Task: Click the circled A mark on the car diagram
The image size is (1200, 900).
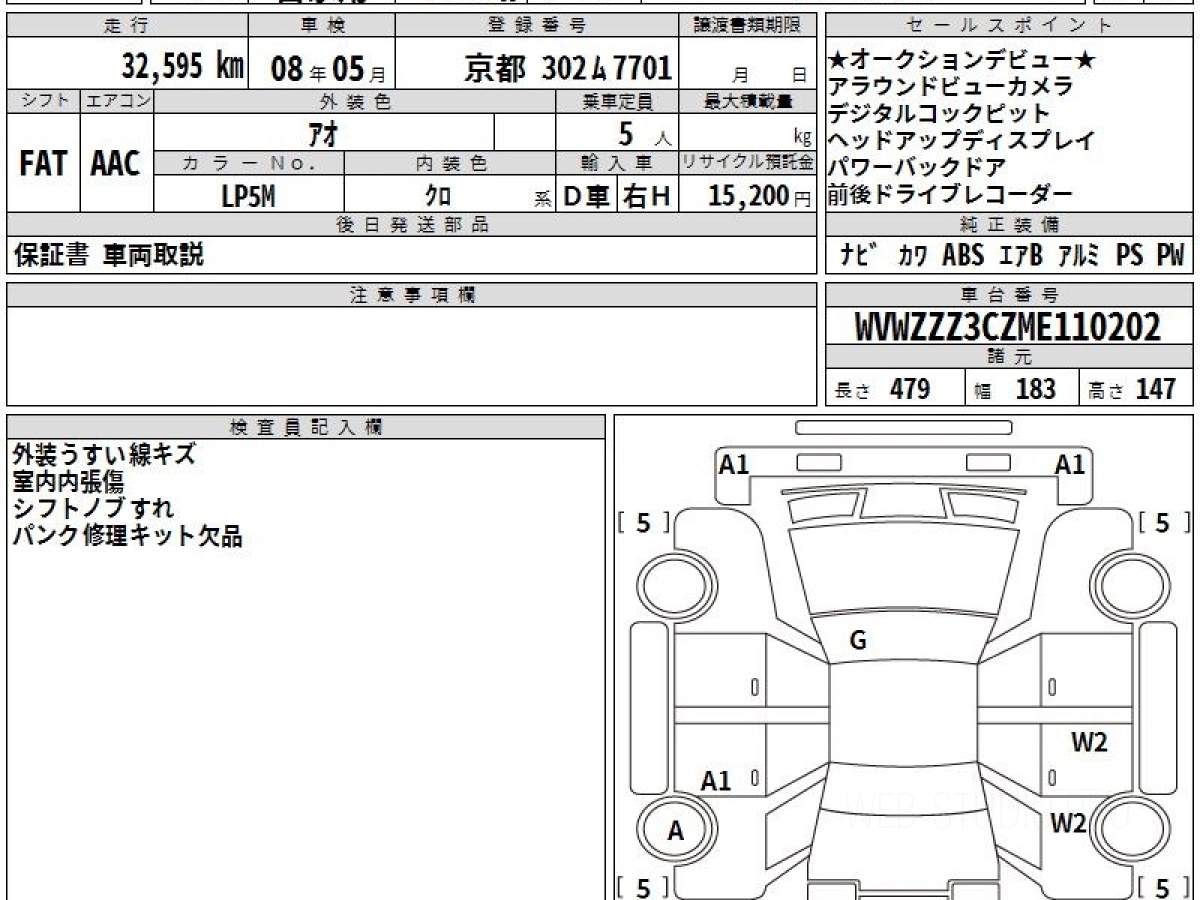Action: tap(676, 830)
